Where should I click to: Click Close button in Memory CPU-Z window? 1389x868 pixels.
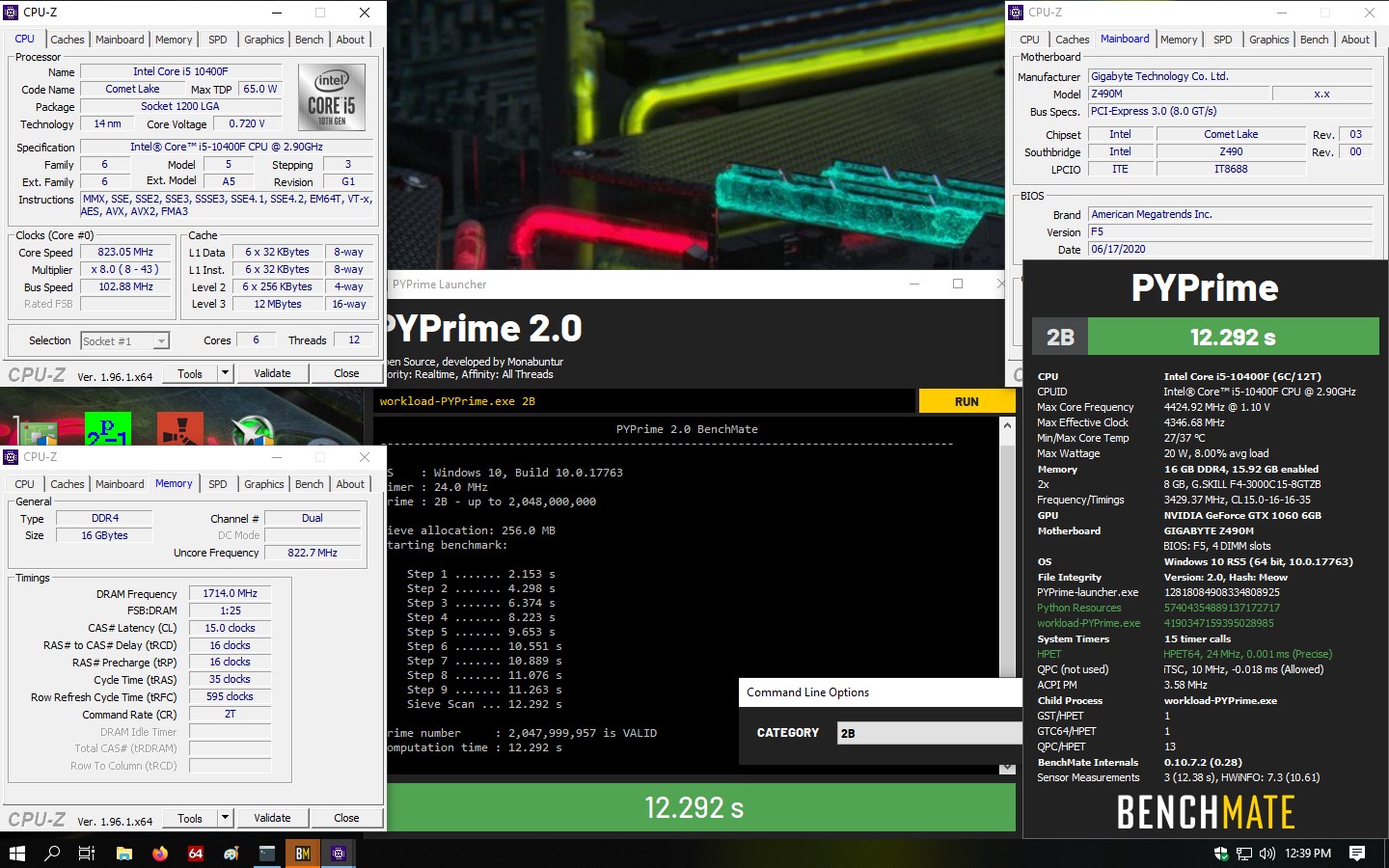pyautogui.click(x=346, y=818)
